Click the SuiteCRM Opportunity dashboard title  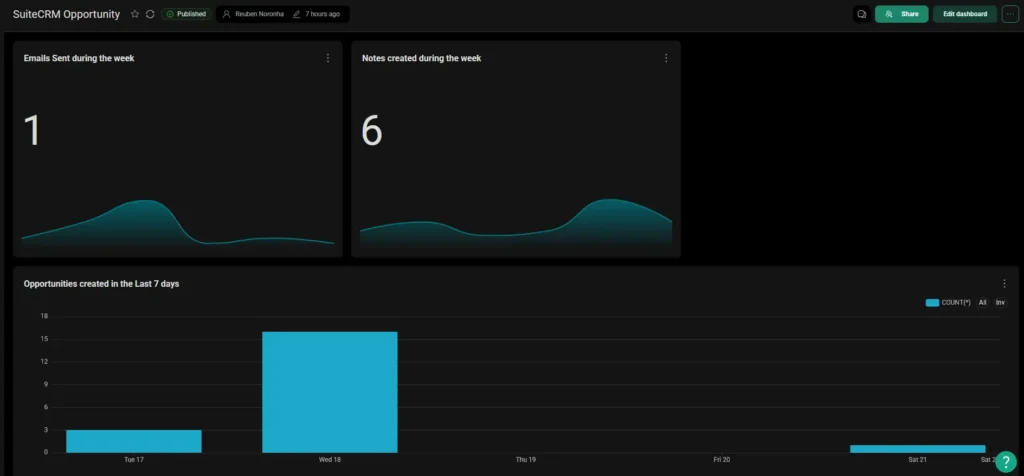pos(66,14)
